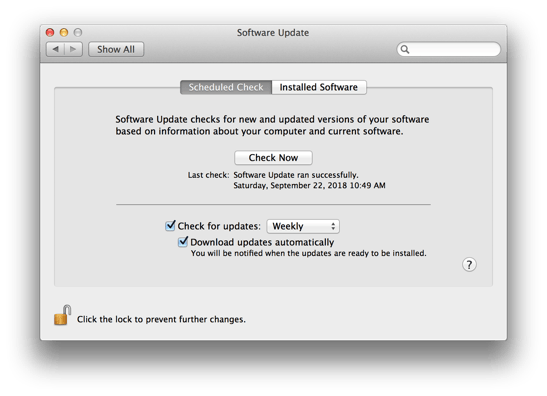547x396 pixels.
Task: Click 'Click the lock to prevent further changes.'
Action: point(161,319)
